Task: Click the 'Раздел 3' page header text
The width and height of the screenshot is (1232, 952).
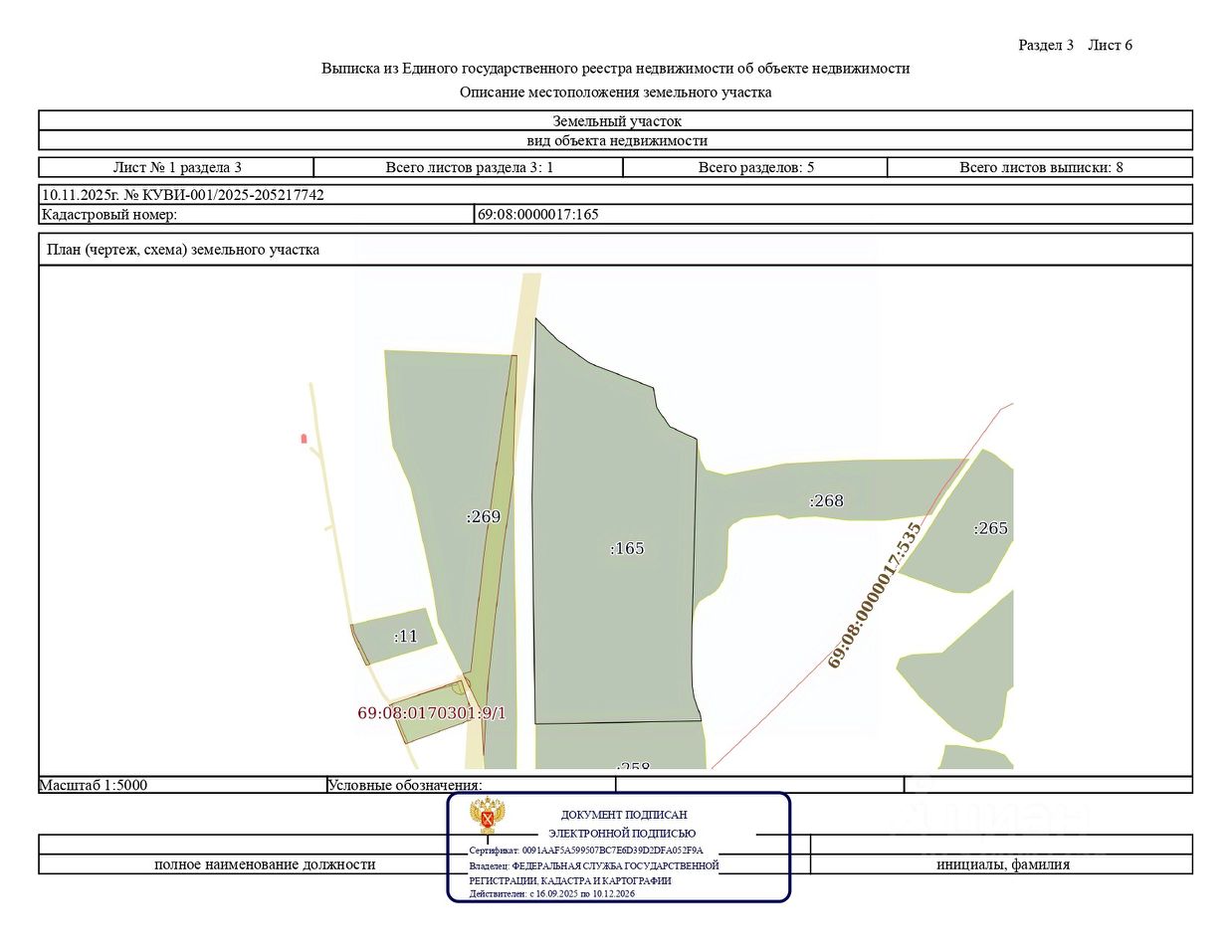Action: pyautogui.click(x=1046, y=45)
